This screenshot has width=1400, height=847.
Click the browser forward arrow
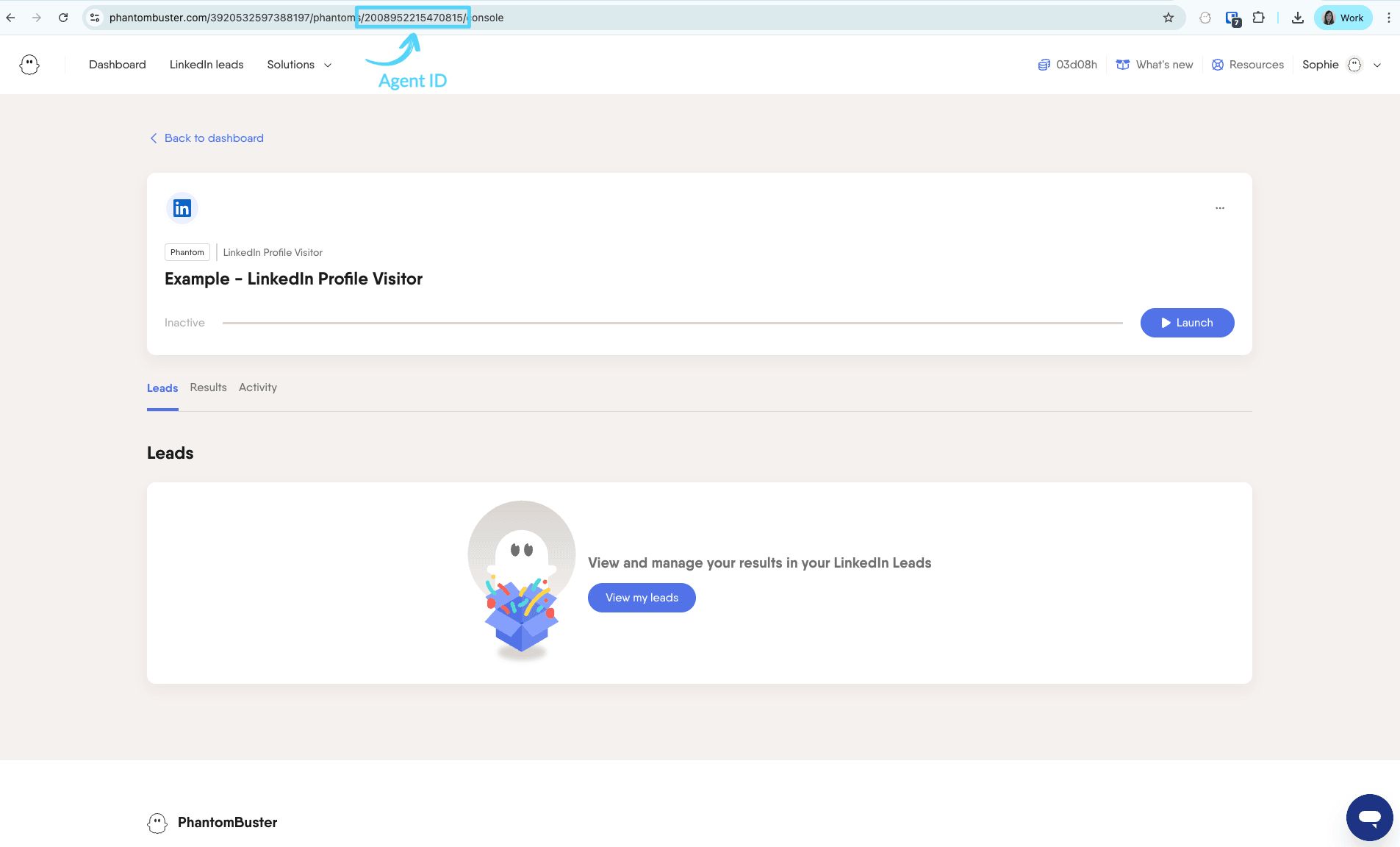[37, 18]
